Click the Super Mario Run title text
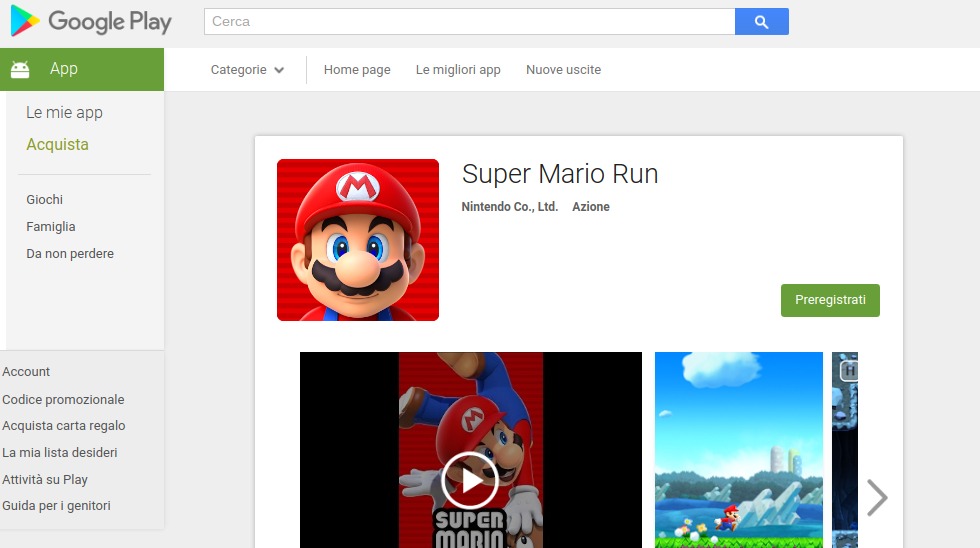Screen dimensions: 980x548 560,174
